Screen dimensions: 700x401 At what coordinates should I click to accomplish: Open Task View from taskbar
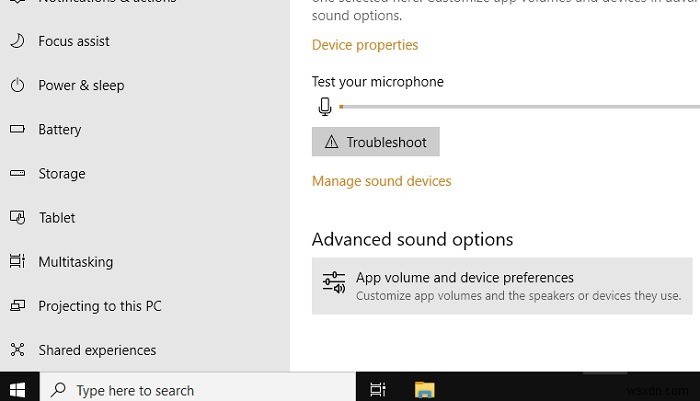tap(378, 390)
